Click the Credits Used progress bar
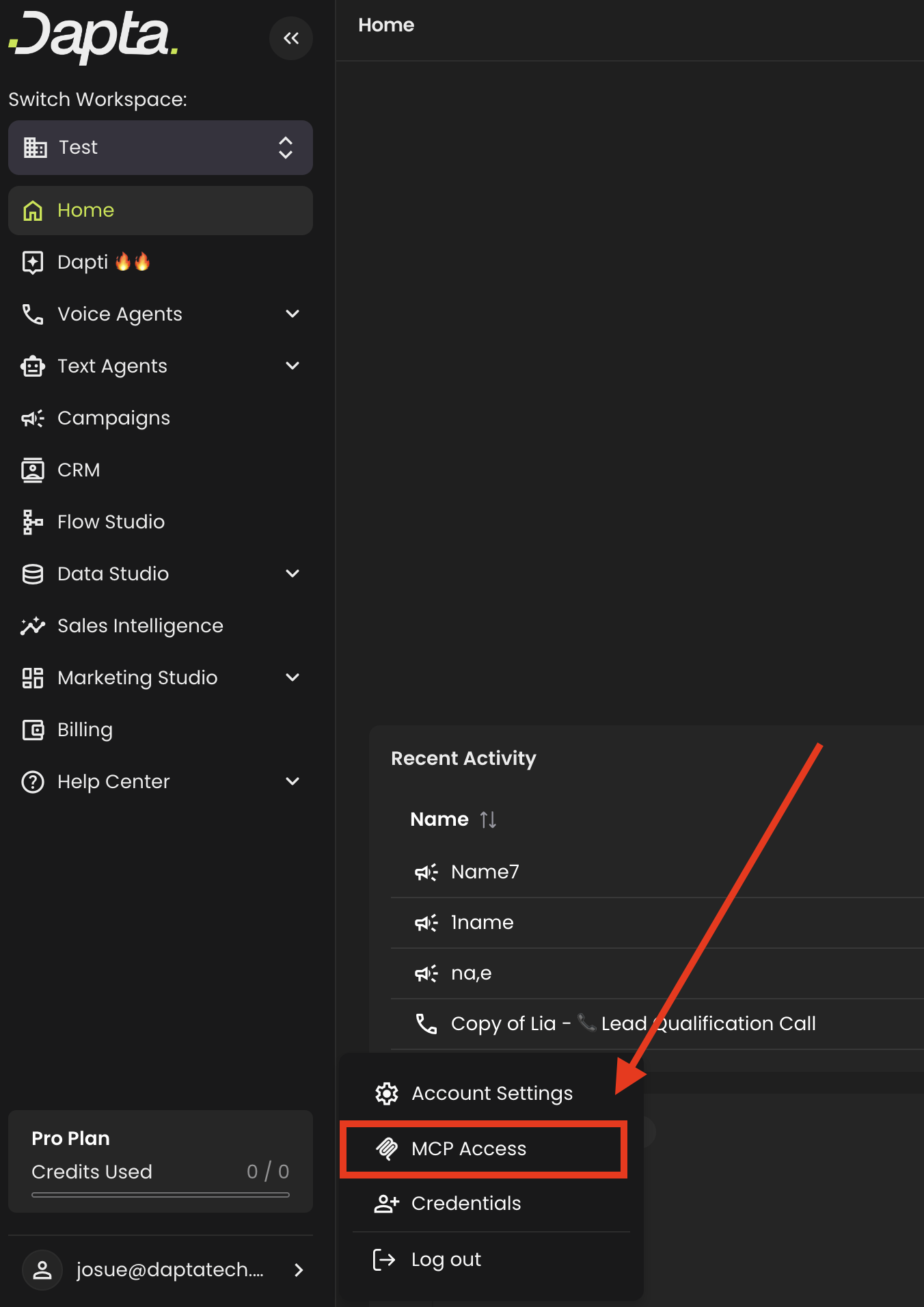Image resolution: width=924 pixels, height=1307 pixels. click(161, 1195)
